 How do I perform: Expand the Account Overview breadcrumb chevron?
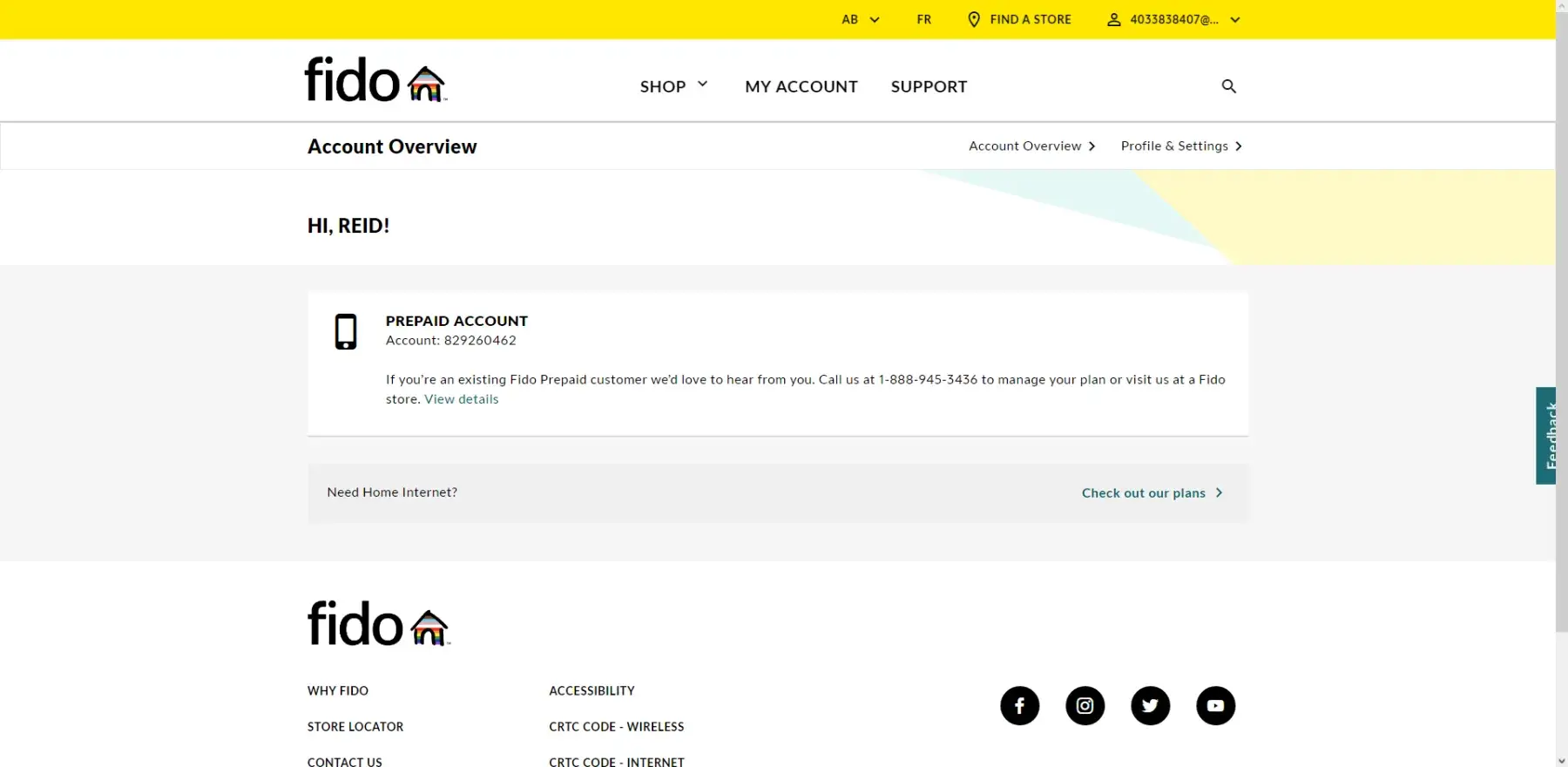coord(1092,146)
